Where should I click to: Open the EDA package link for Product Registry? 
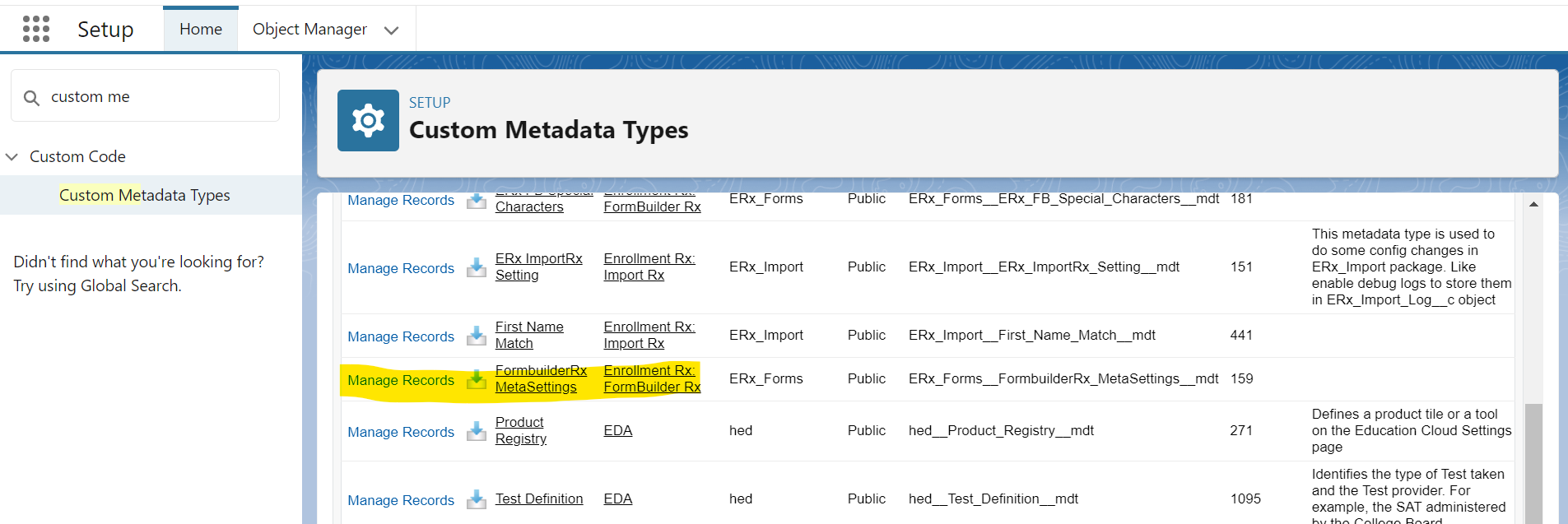click(x=617, y=430)
